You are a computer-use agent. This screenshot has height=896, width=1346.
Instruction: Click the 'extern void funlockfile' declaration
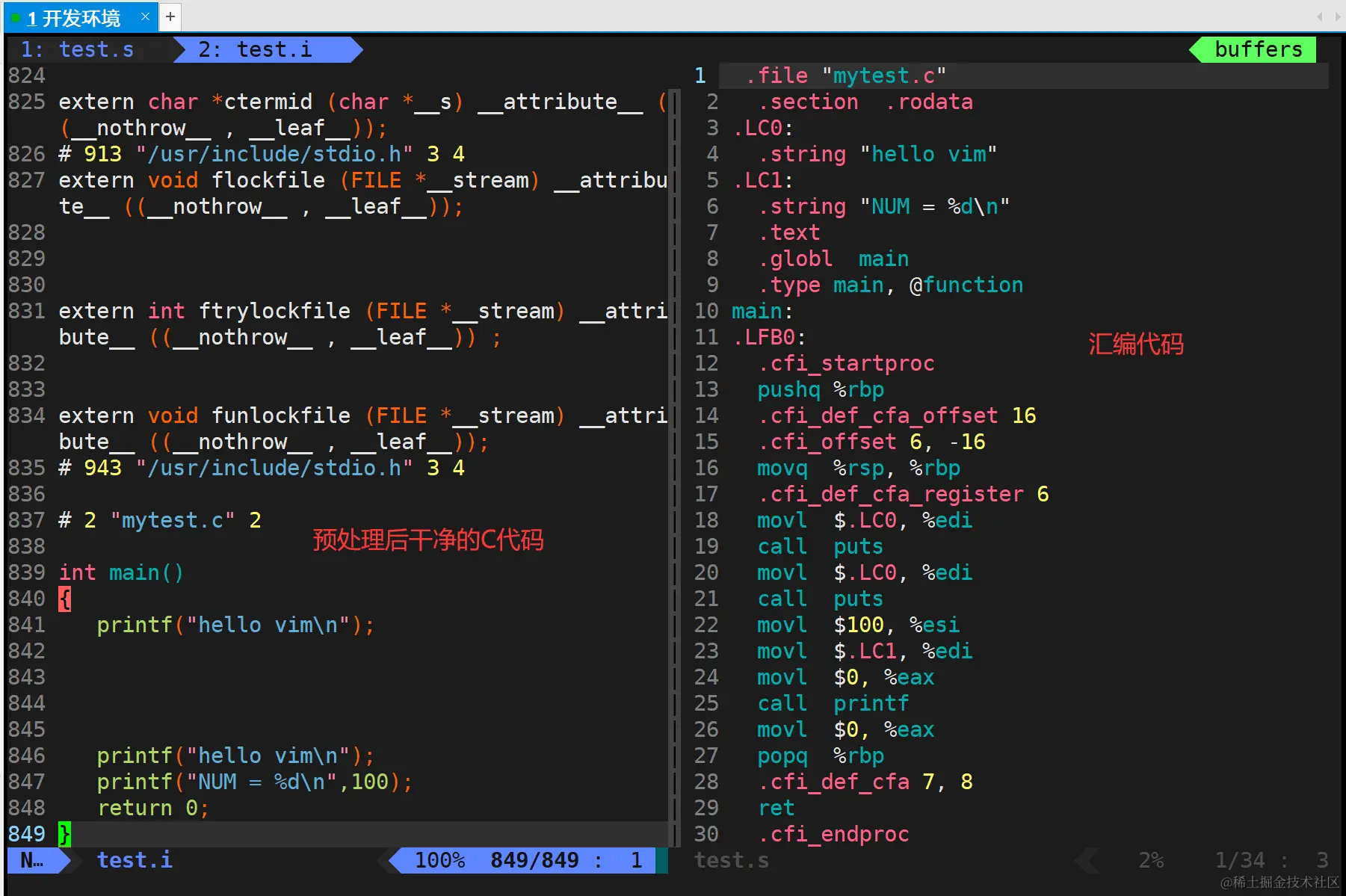pos(362,428)
